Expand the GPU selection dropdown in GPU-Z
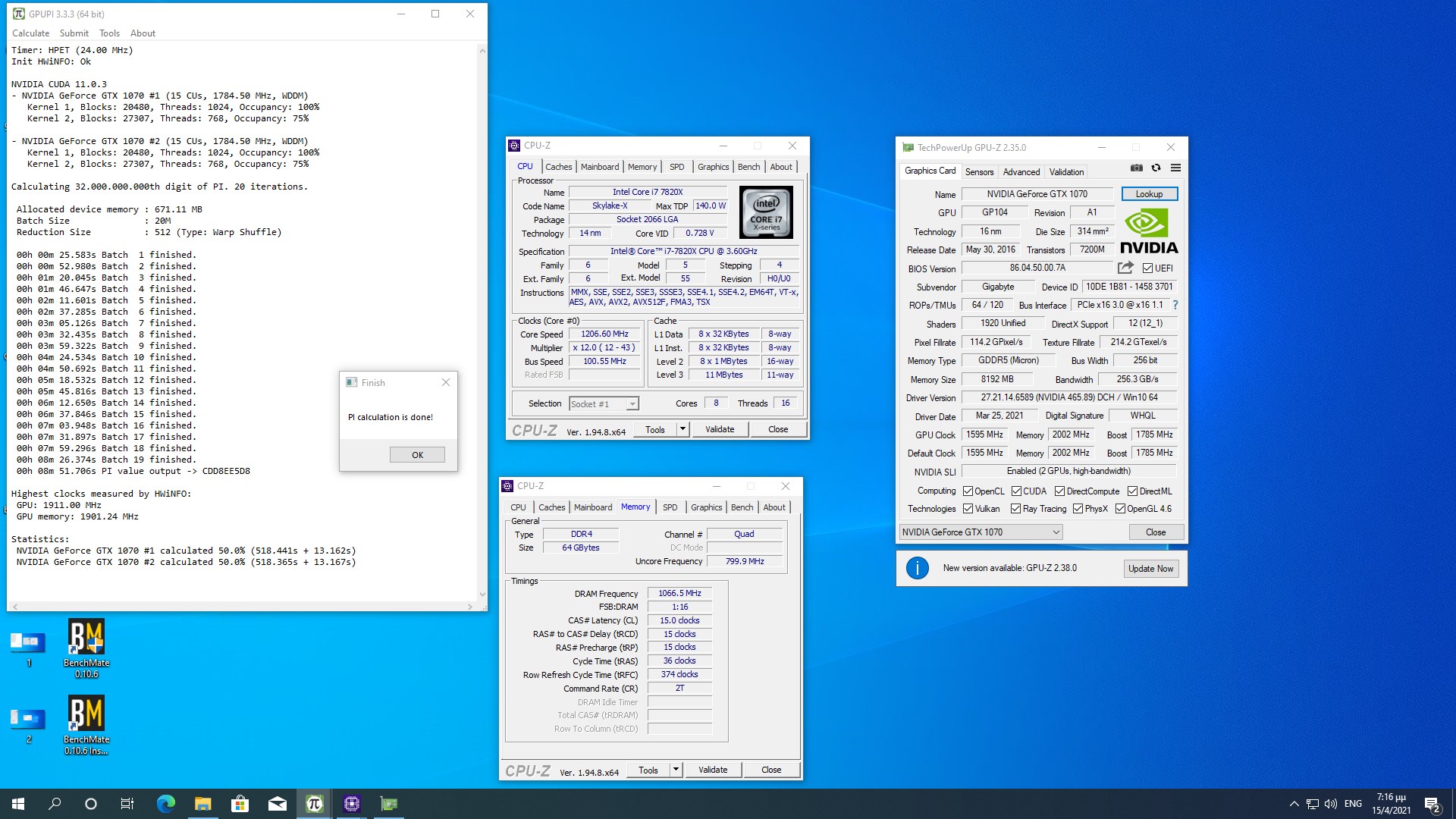This screenshot has width=1456, height=819. click(981, 532)
